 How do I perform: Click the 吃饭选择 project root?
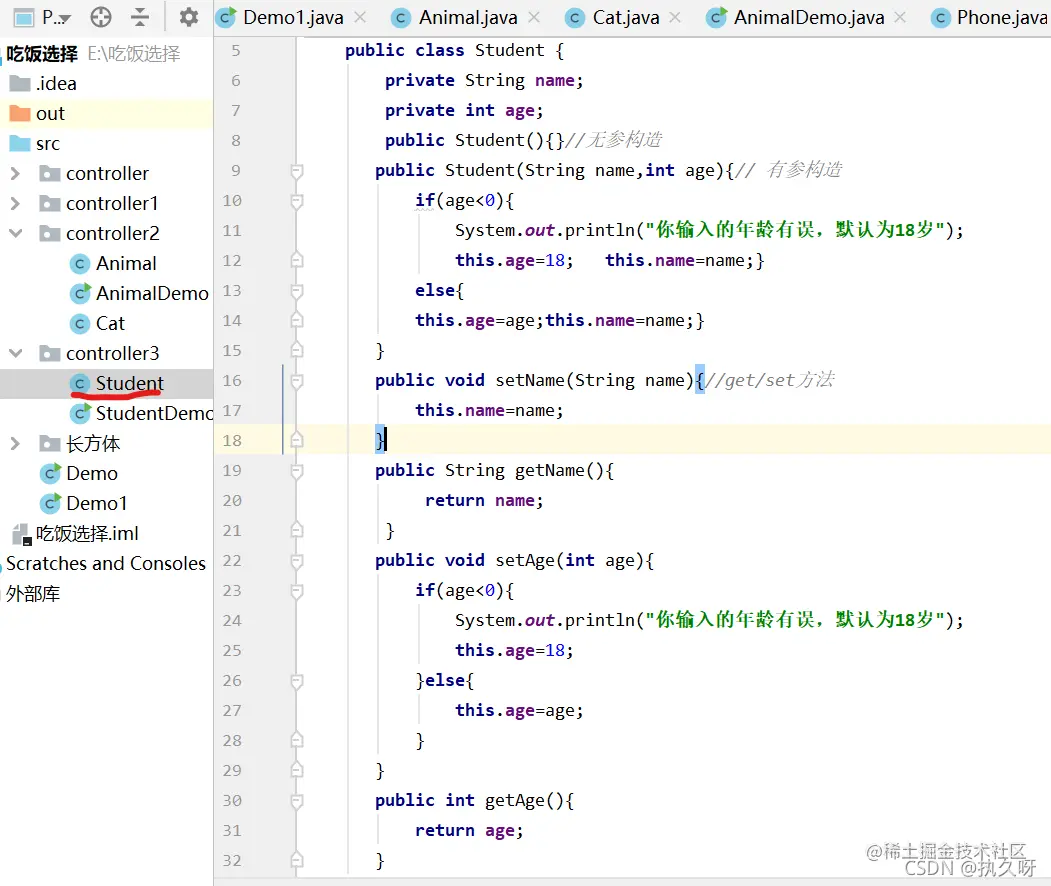[42, 54]
